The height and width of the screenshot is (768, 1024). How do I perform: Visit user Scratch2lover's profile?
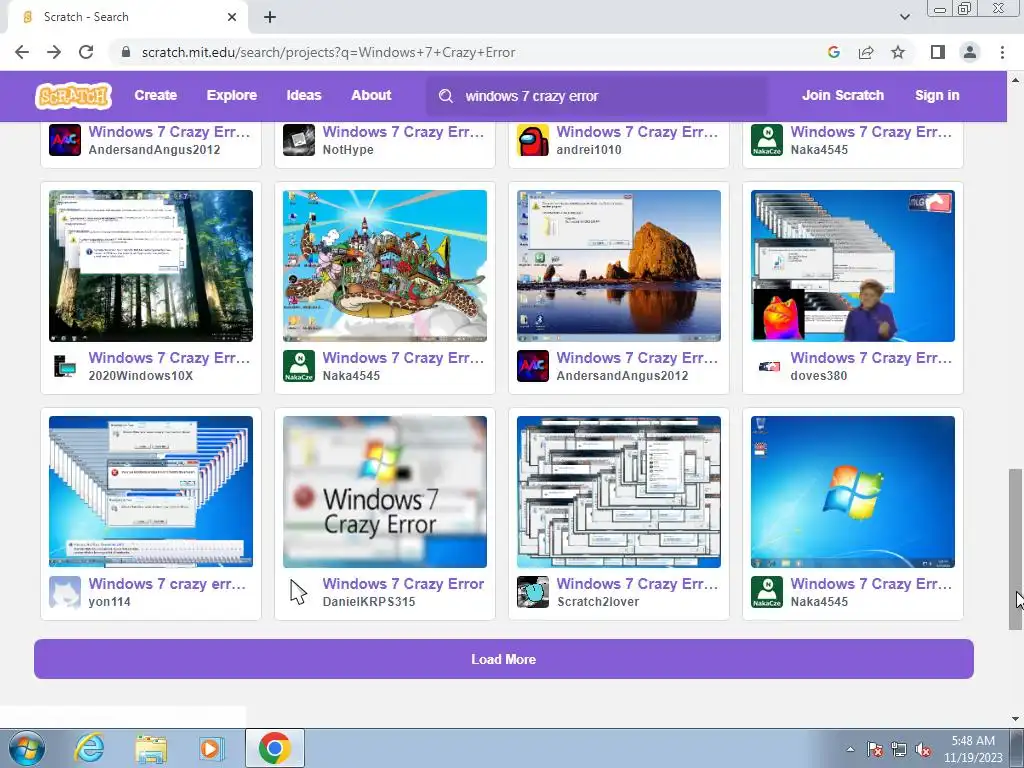click(x=598, y=601)
